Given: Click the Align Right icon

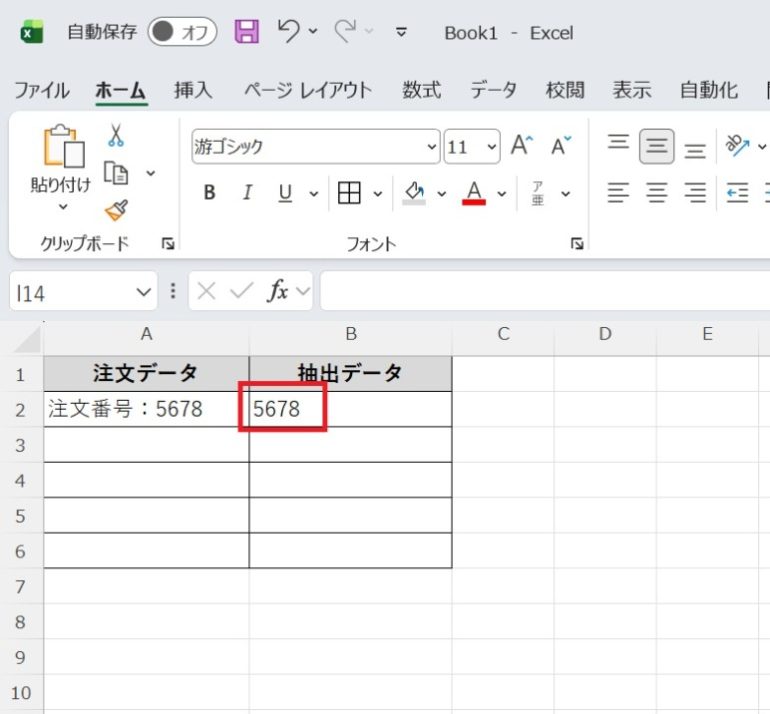Looking at the screenshot, I should click(x=695, y=192).
